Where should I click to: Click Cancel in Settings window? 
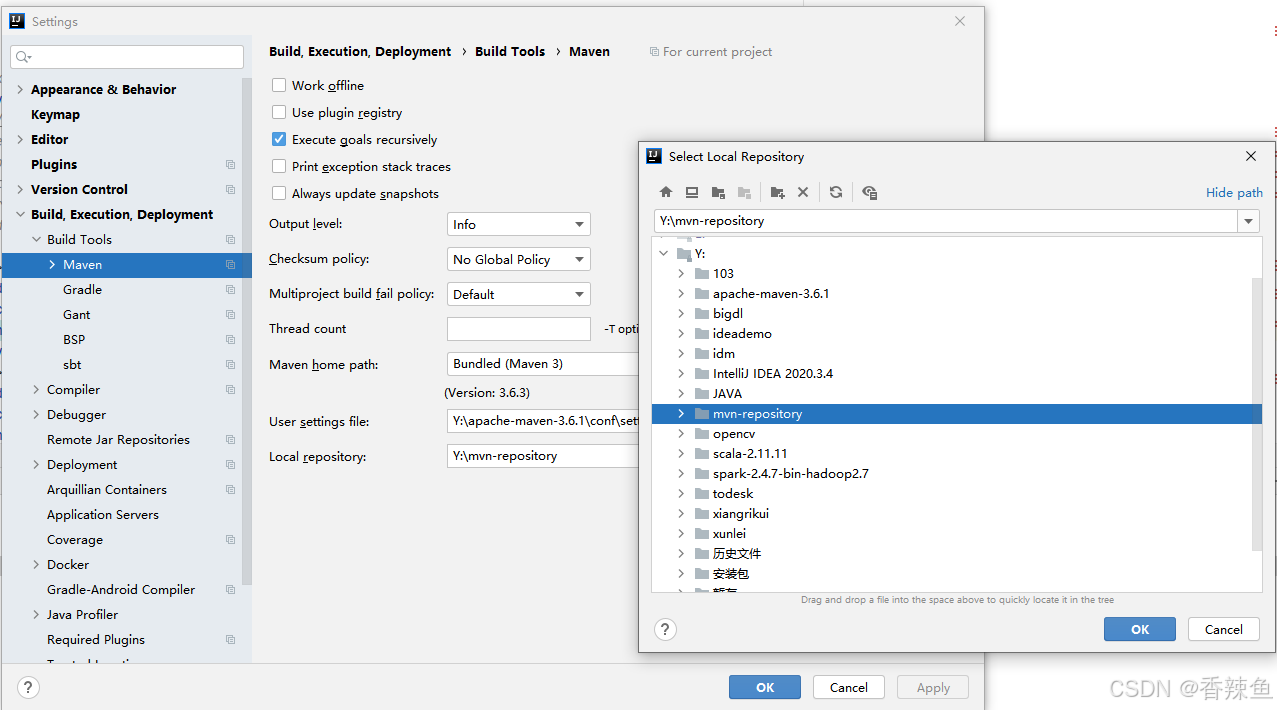(x=849, y=687)
